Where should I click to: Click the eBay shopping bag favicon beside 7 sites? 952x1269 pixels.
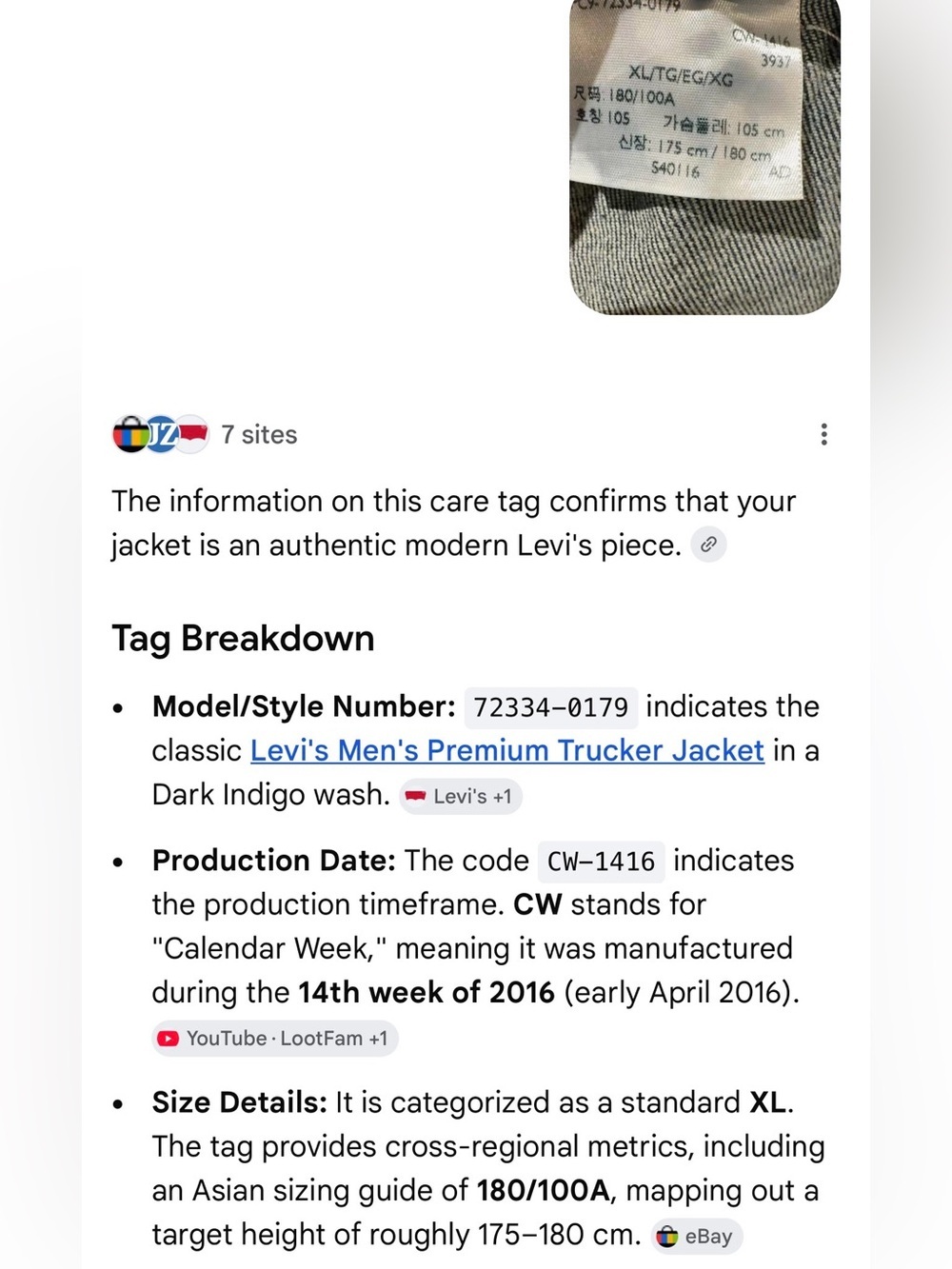coord(130,434)
